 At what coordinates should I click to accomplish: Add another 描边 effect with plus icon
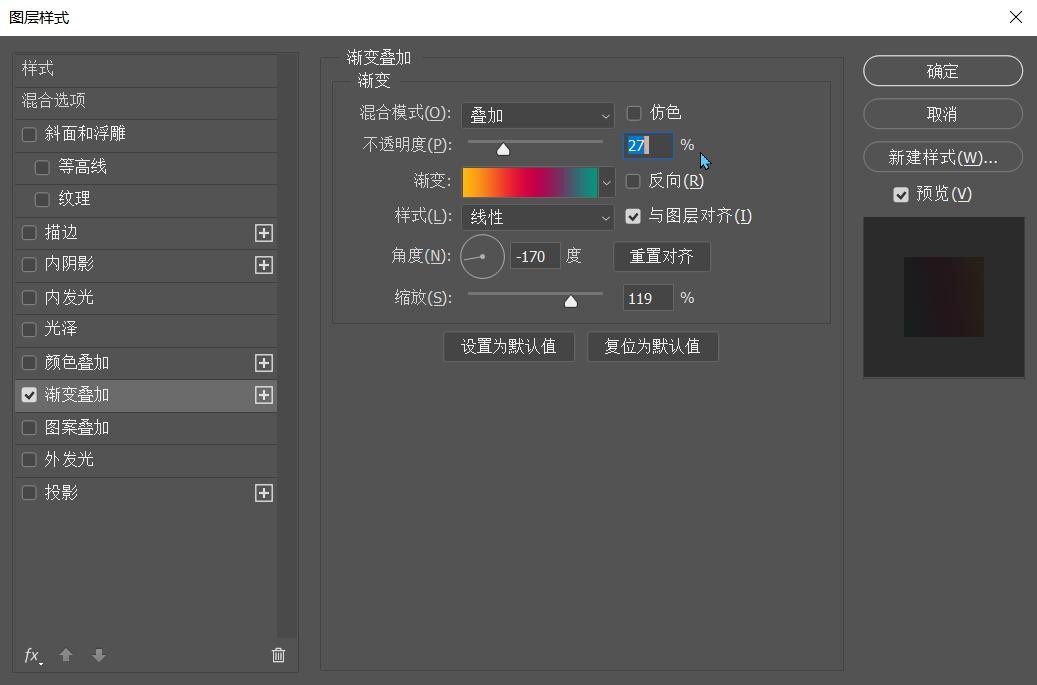(263, 233)
